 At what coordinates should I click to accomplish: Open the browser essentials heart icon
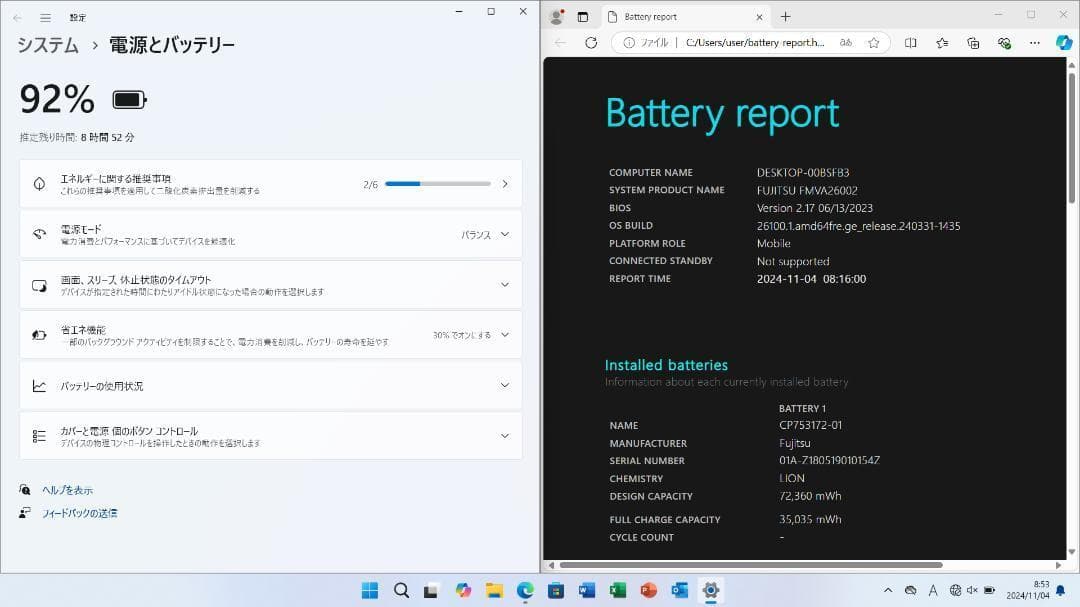tap(1004, 43)
